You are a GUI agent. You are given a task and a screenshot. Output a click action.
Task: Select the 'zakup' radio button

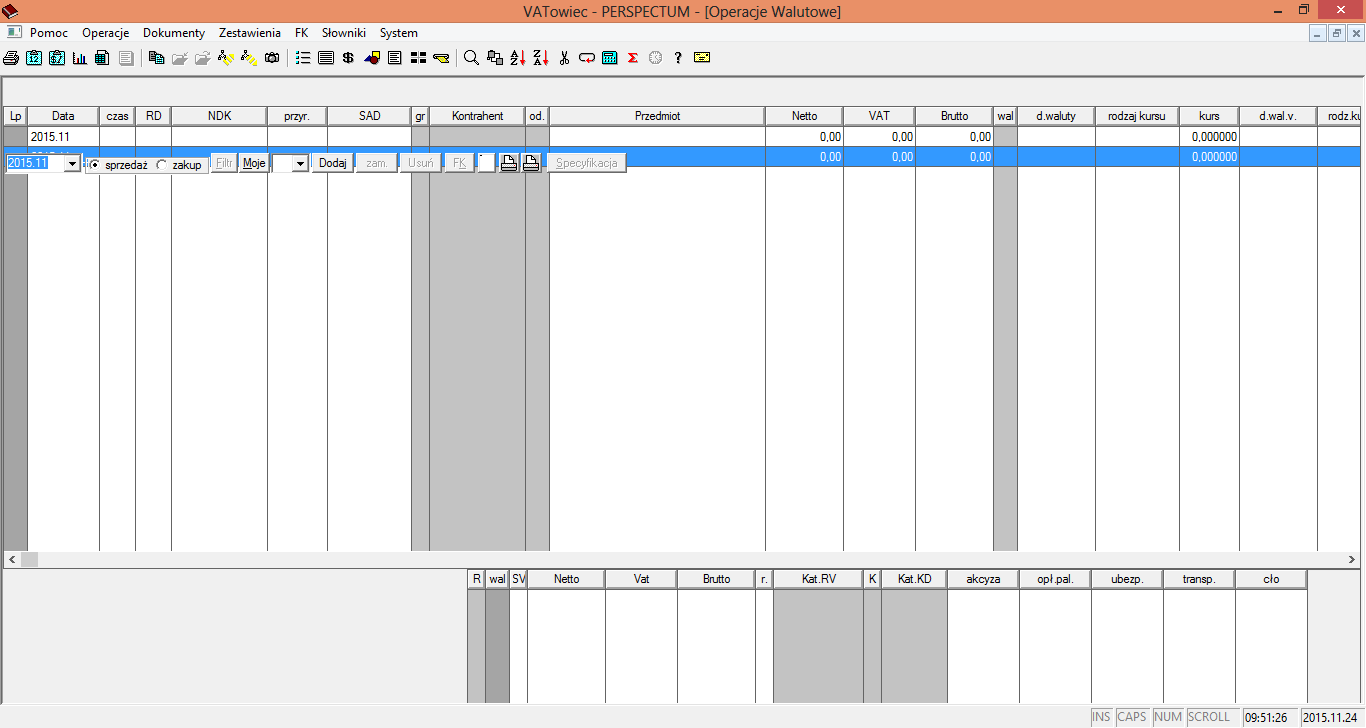(162, 164)
